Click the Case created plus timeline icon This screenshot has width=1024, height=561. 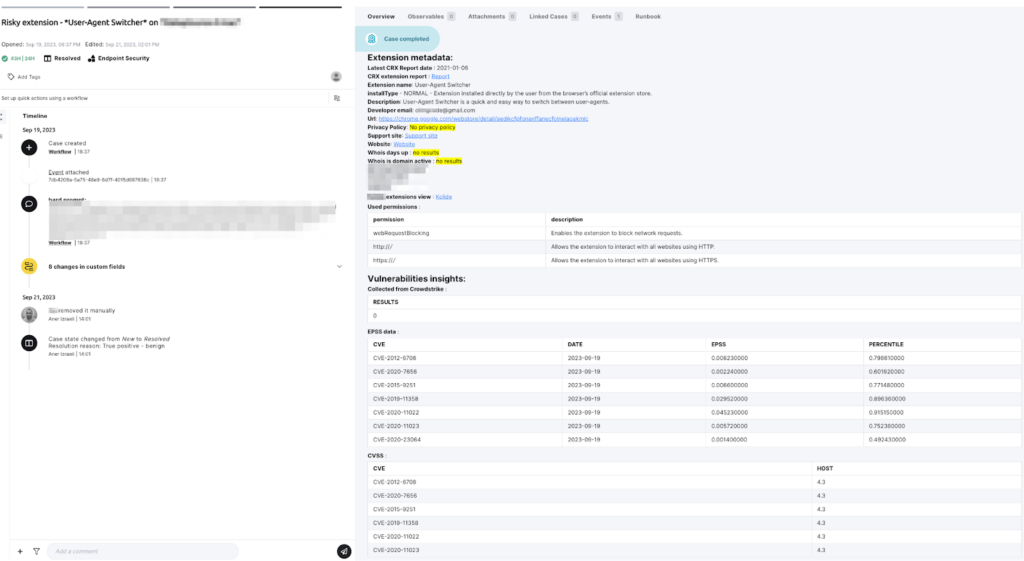click(x=29, y=147)
